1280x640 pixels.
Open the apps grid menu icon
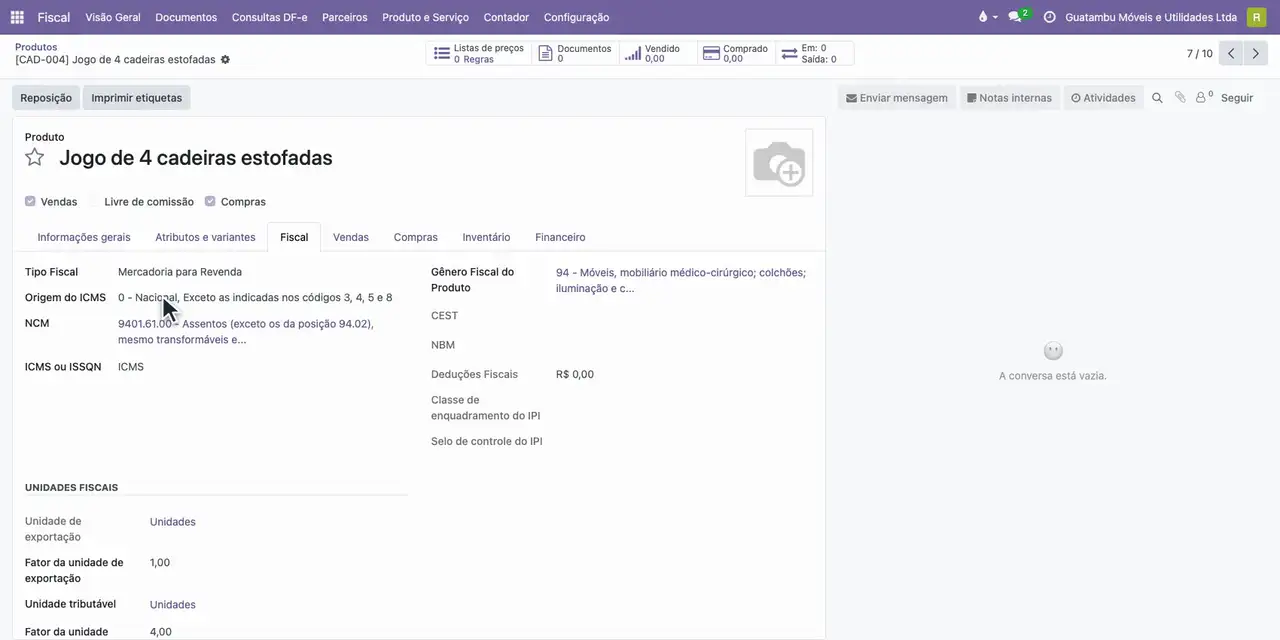click(x=17, y=17)
